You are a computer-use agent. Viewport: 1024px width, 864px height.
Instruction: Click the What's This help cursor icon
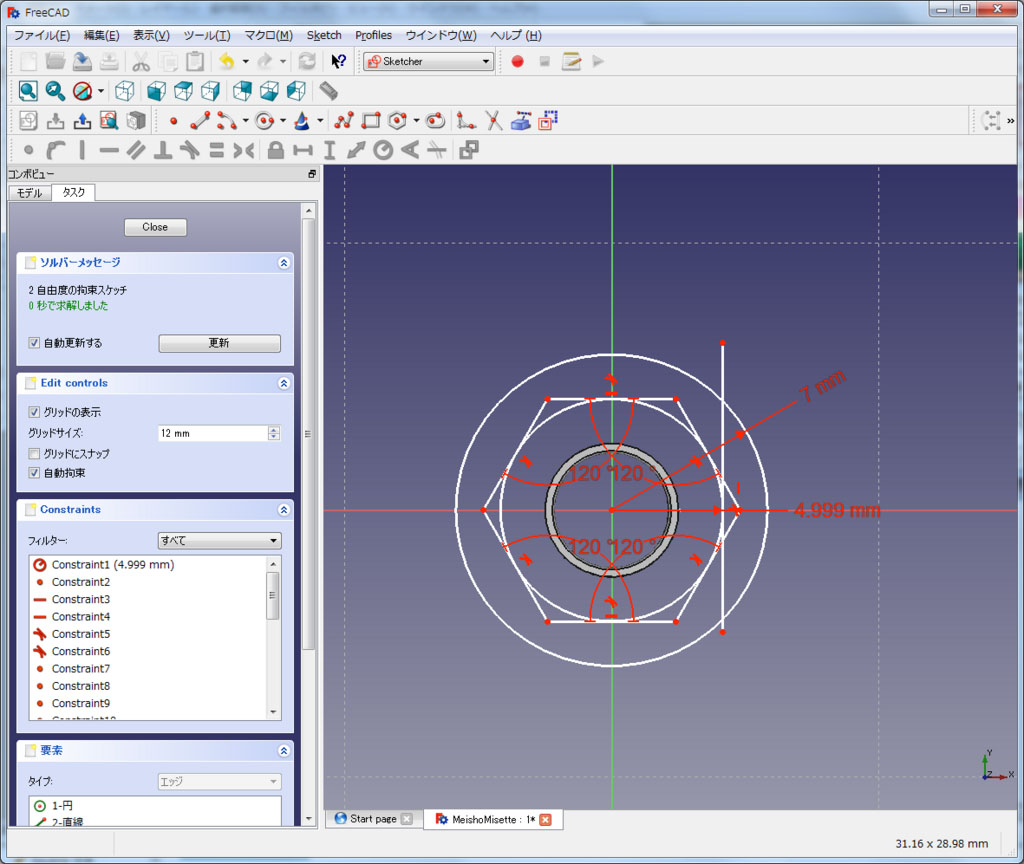(x=338, y=61)
